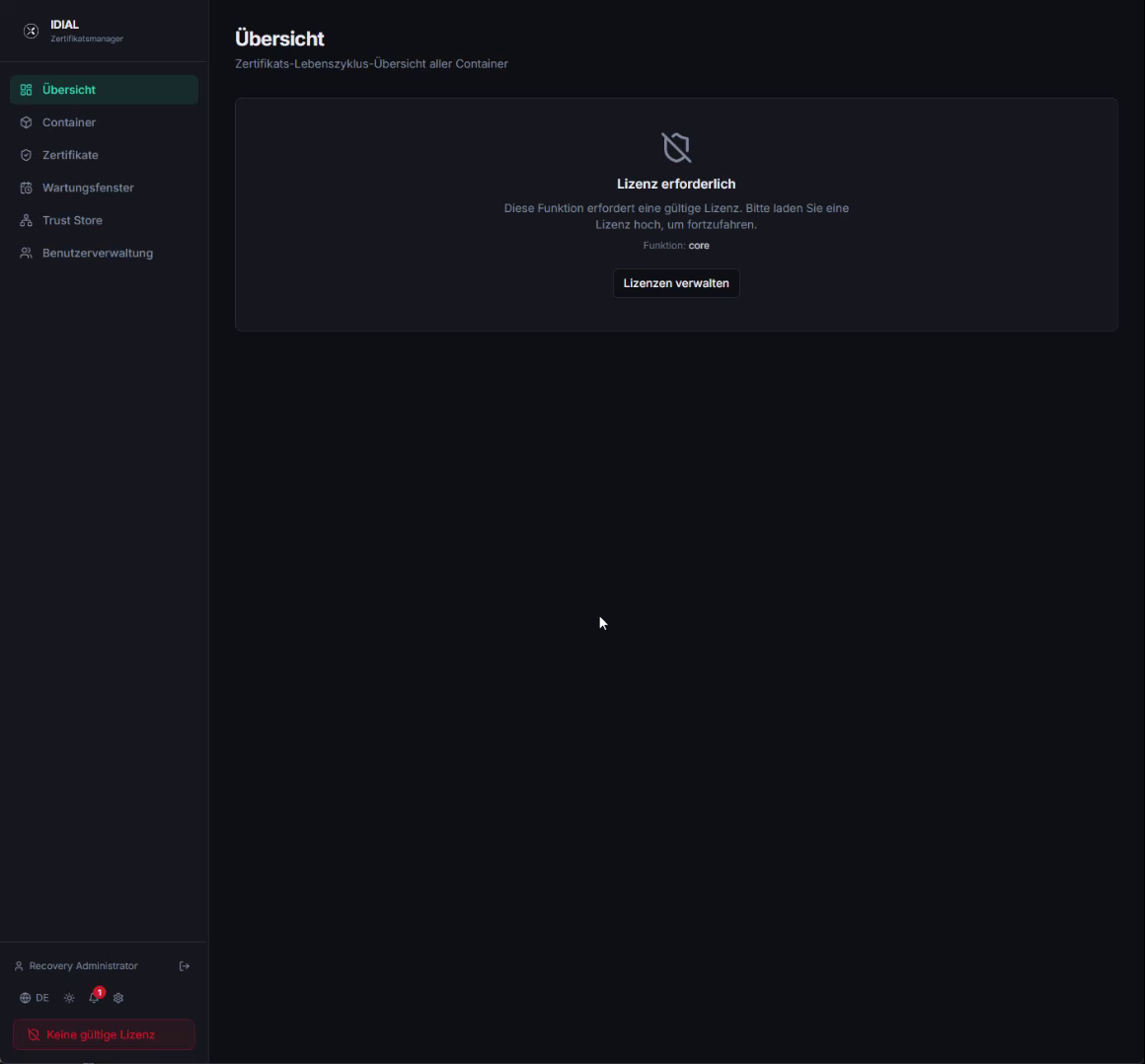Image resolution: width=1145 pixels, height=1064 pixels.
Task: Click the Recovery Administrator user label
Action: pyautogui.click(x=83, y=966)
